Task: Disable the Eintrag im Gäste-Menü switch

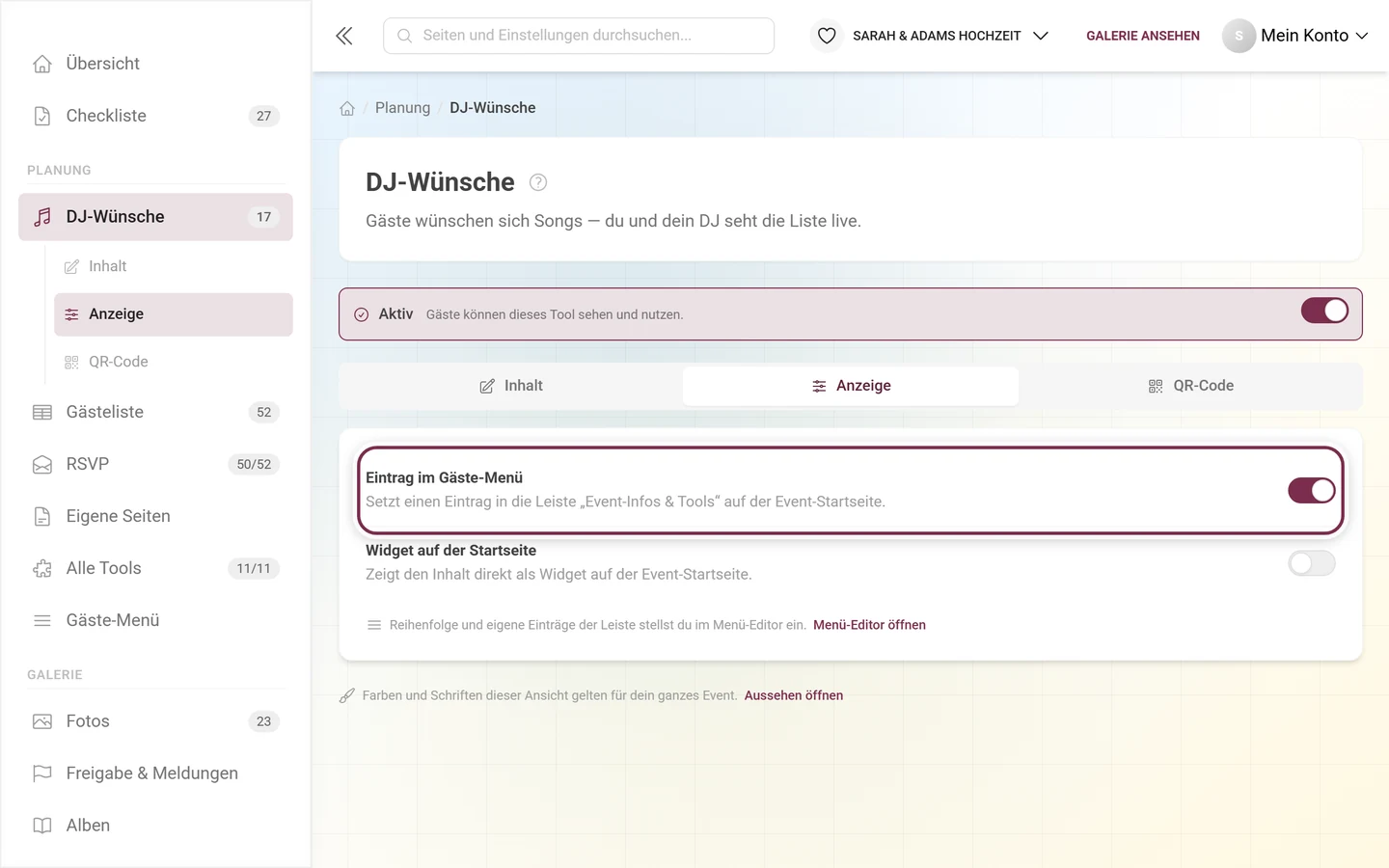Action: coord(1312,490)
